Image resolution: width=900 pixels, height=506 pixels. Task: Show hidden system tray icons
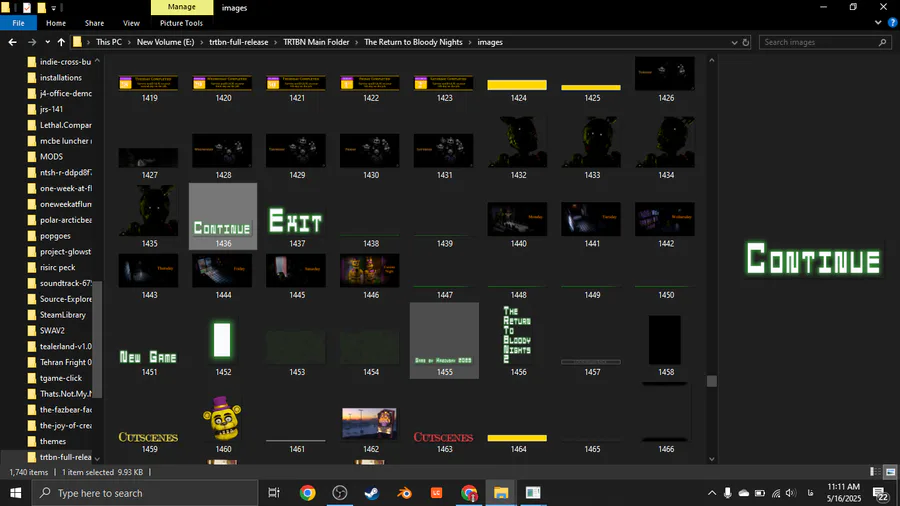pos(712,493)
